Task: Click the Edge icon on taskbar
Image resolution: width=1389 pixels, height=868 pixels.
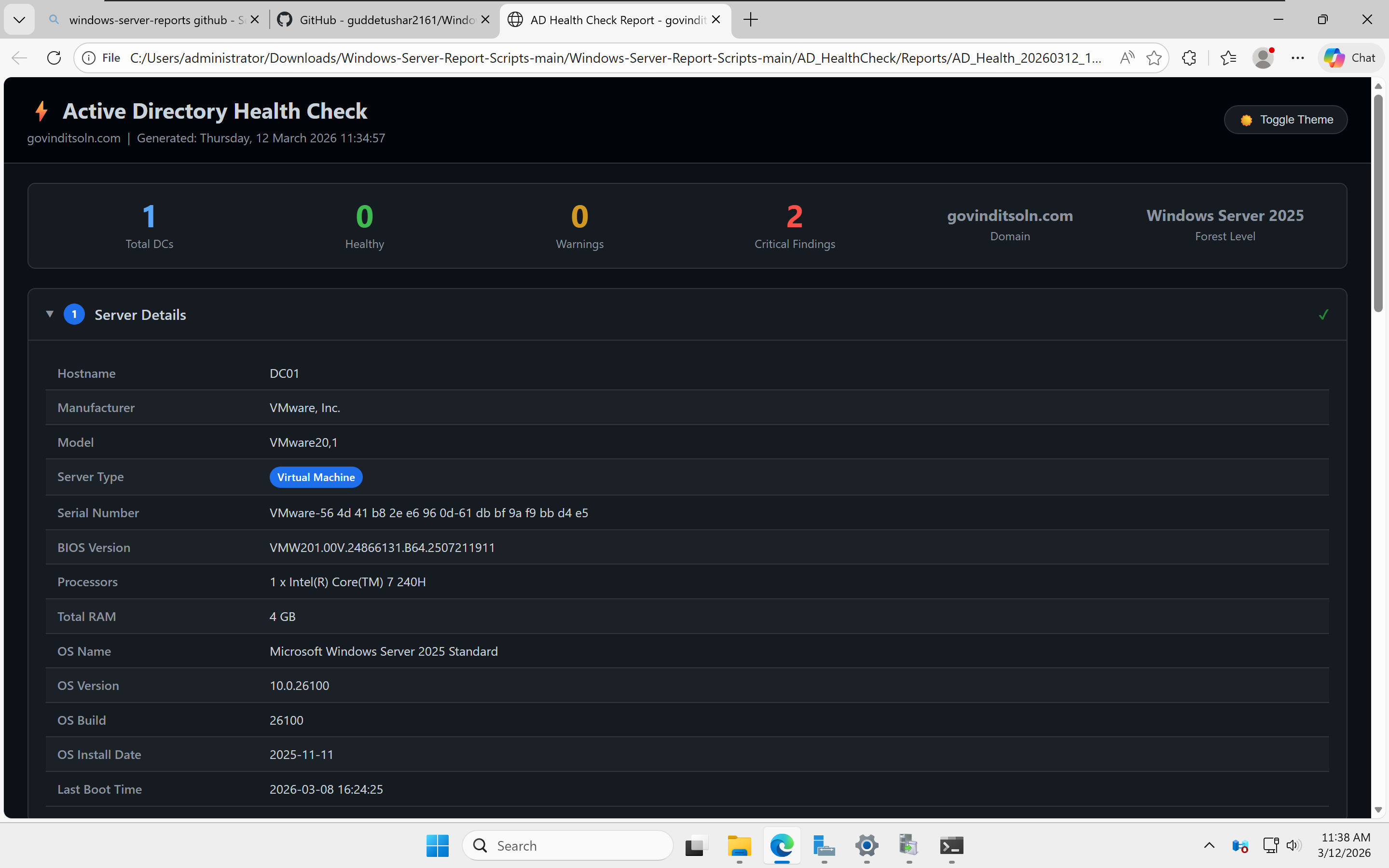Action: pyautogui.click(x=782, y=846)
